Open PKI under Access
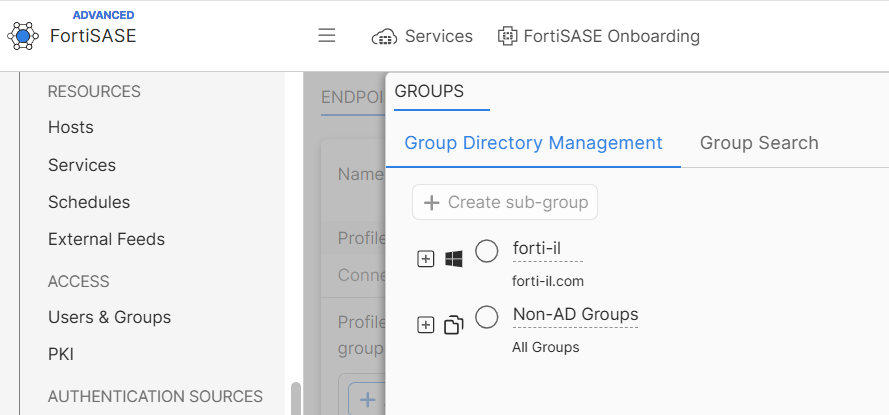The image size is (889, 415). pyautogui.click(x=61, y=354)
